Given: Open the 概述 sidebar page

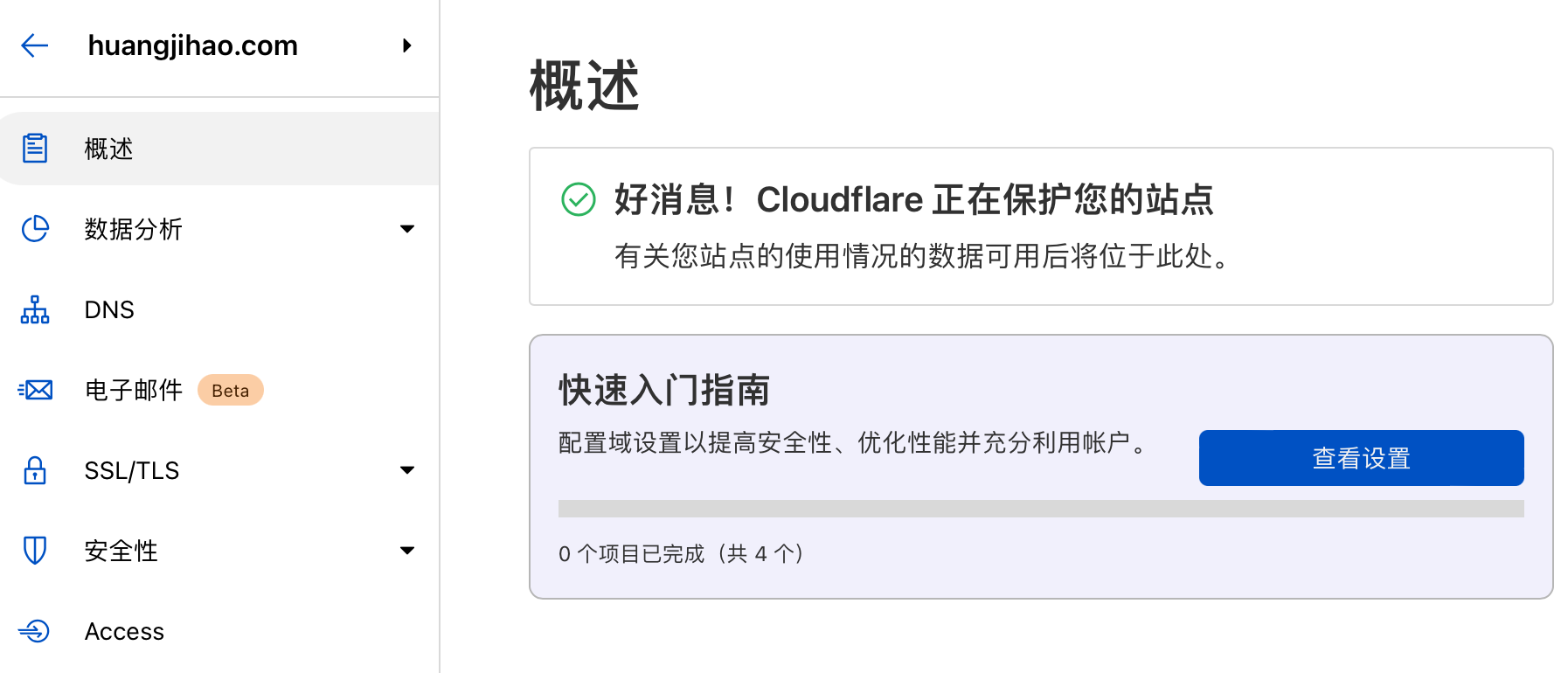Looking at the screenshot, I should (x=108, y=148).
